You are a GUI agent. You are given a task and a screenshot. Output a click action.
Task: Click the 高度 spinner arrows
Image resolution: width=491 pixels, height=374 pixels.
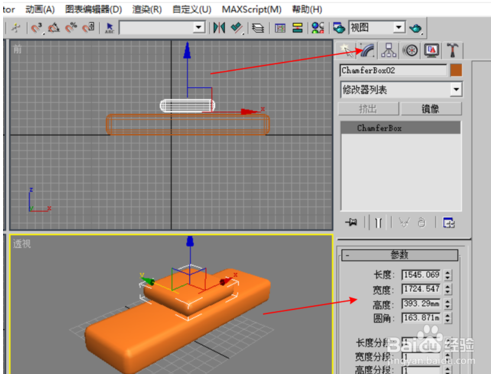(x=447, y=304)
